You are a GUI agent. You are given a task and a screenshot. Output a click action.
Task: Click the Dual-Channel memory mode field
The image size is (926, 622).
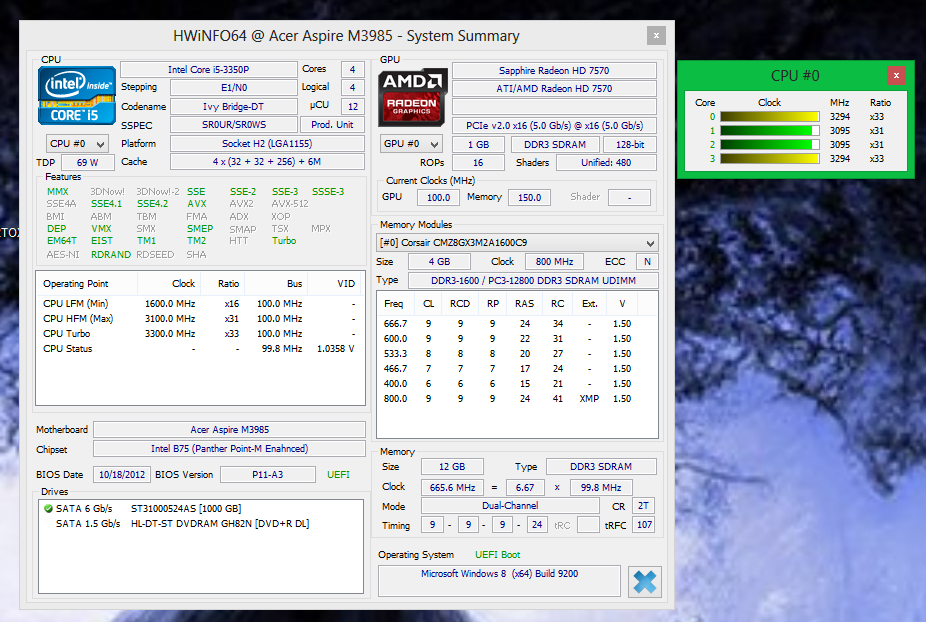[510, 506]
